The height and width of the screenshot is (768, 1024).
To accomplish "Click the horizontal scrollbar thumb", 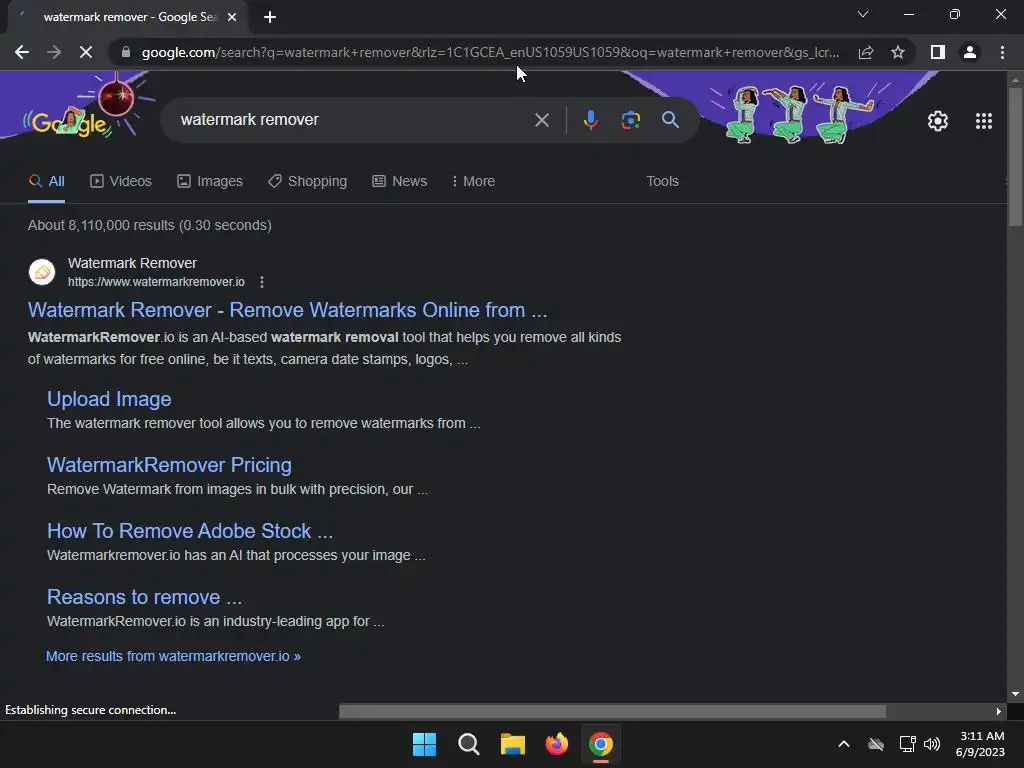I will coord(612,711).
